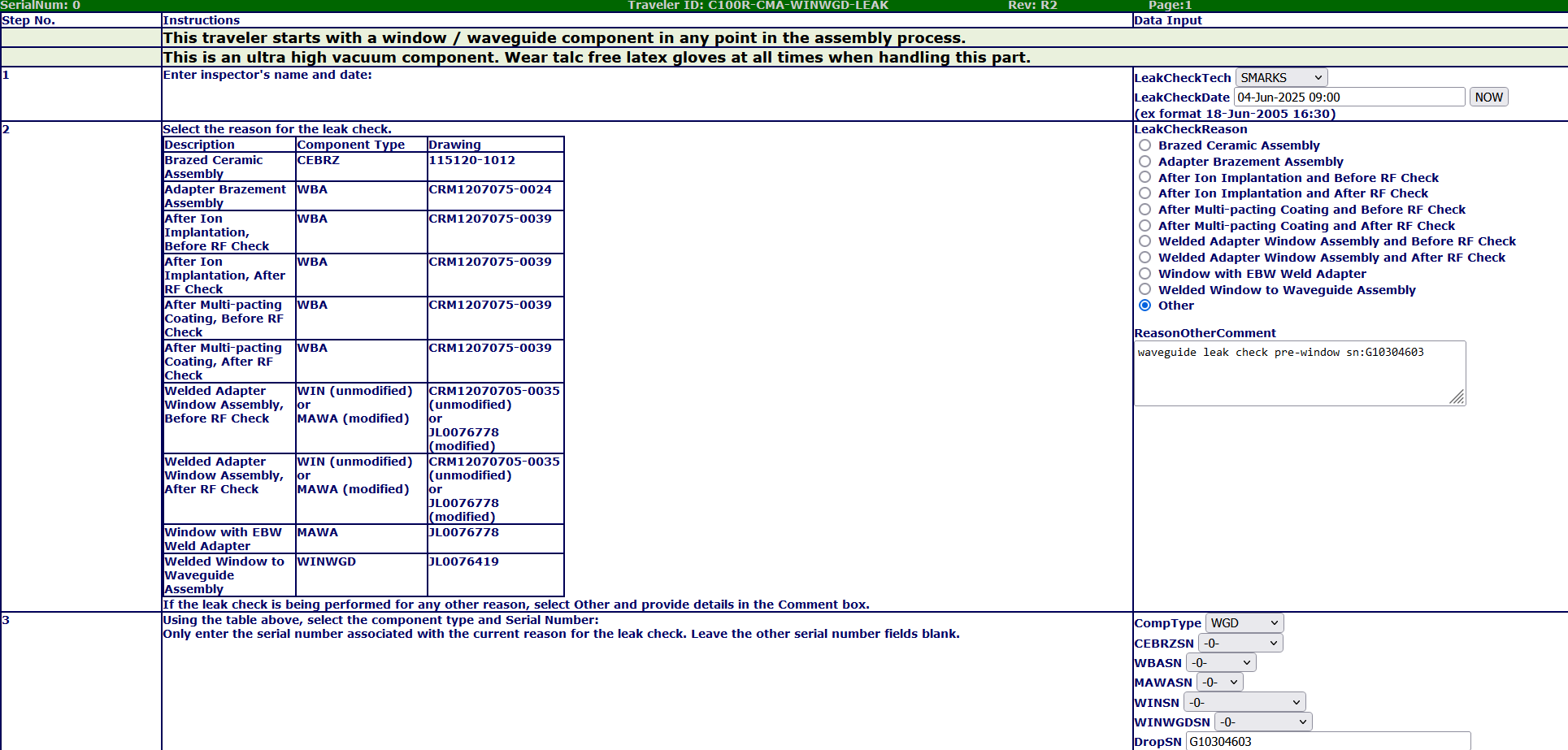The image size is (1568, 750).
Task: Click the ReasonOtherComment textarea resize handle
Action: coord(1457,397)
